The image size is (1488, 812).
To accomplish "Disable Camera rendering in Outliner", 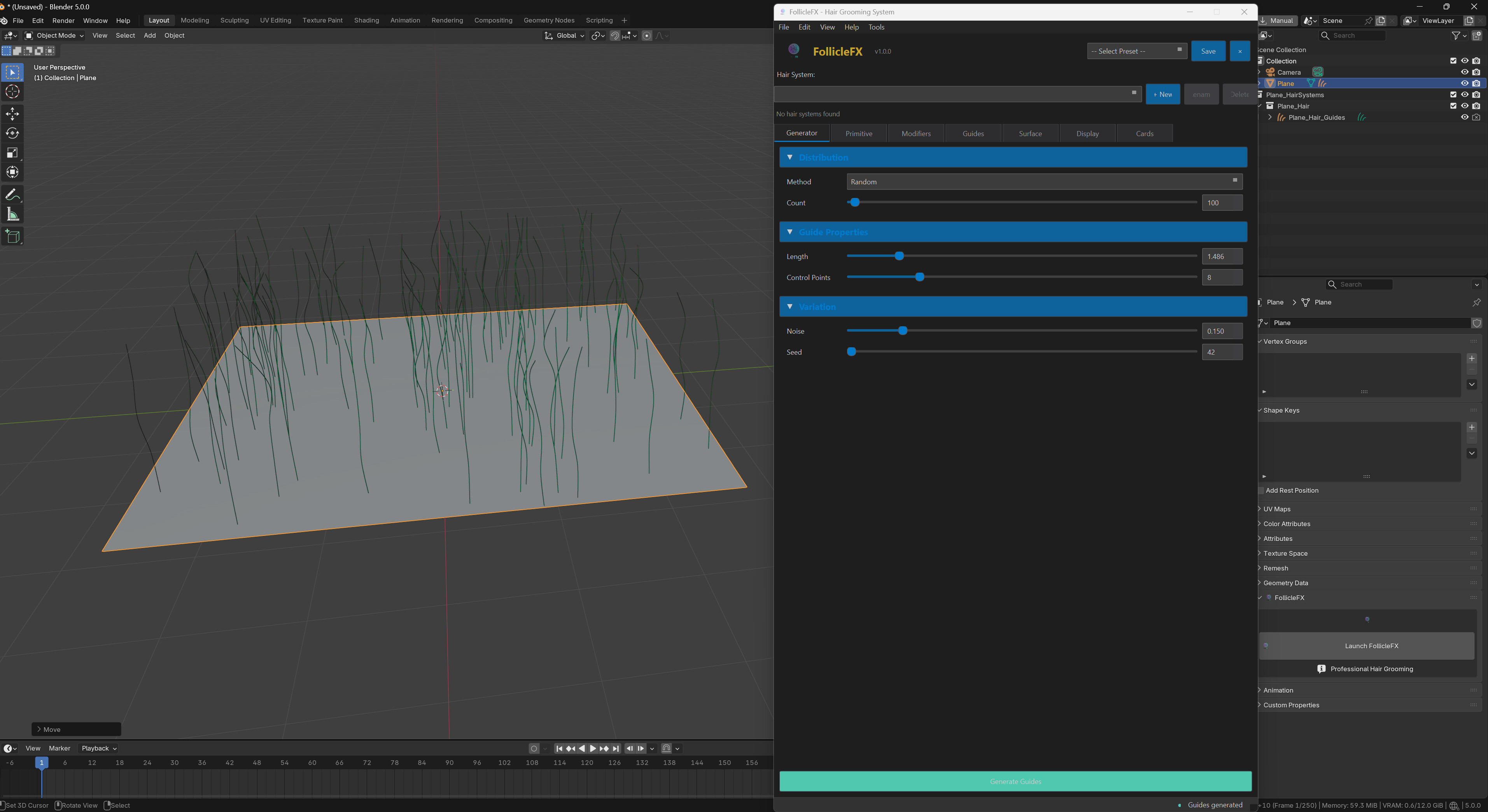I will point(1476,72).
